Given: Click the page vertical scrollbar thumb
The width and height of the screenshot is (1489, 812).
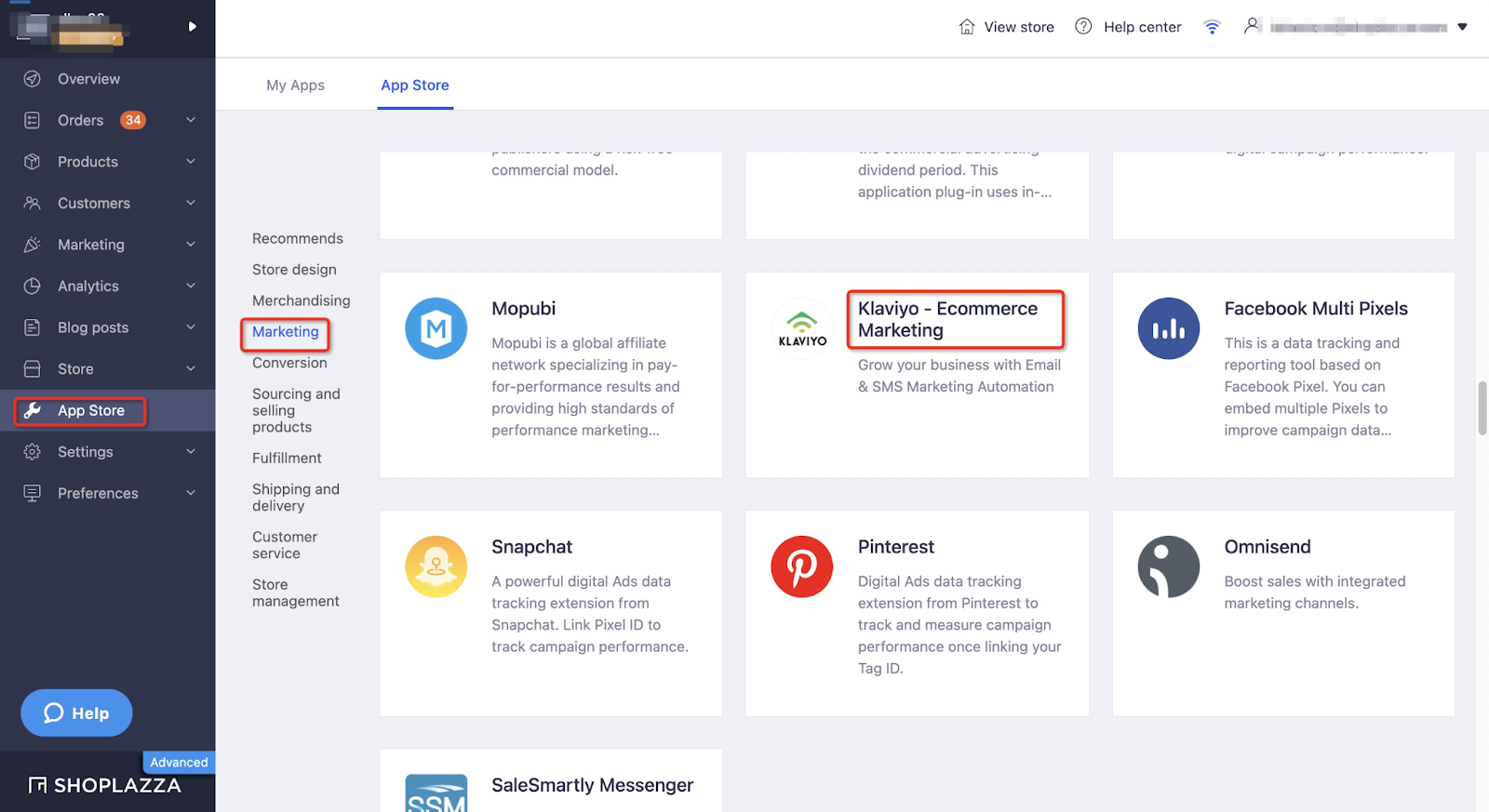Looking at the screenshot, I should pyautogui.click(x=1482, y=407).
